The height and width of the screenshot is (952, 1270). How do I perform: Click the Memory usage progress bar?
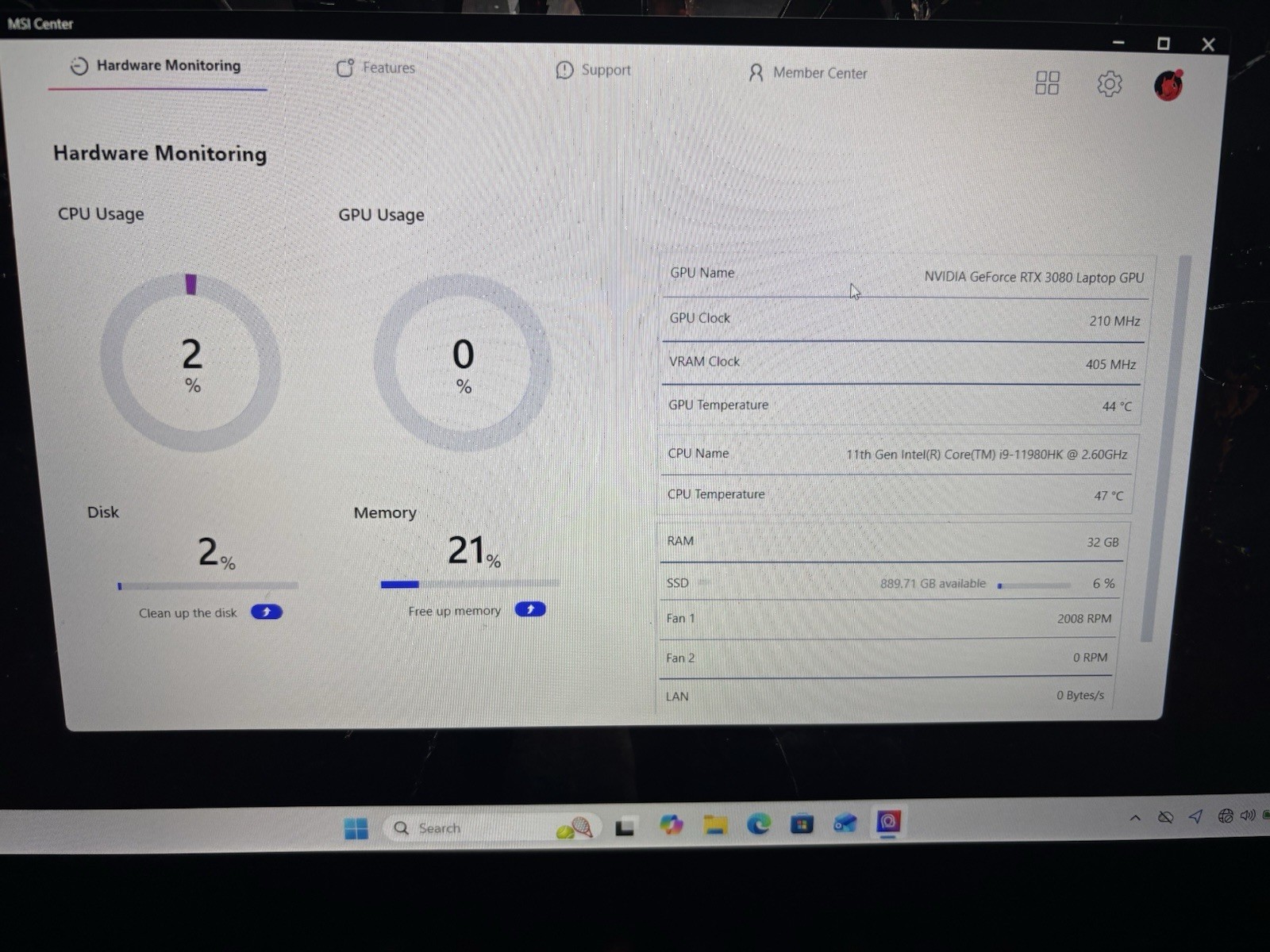(x=470, y=584)
